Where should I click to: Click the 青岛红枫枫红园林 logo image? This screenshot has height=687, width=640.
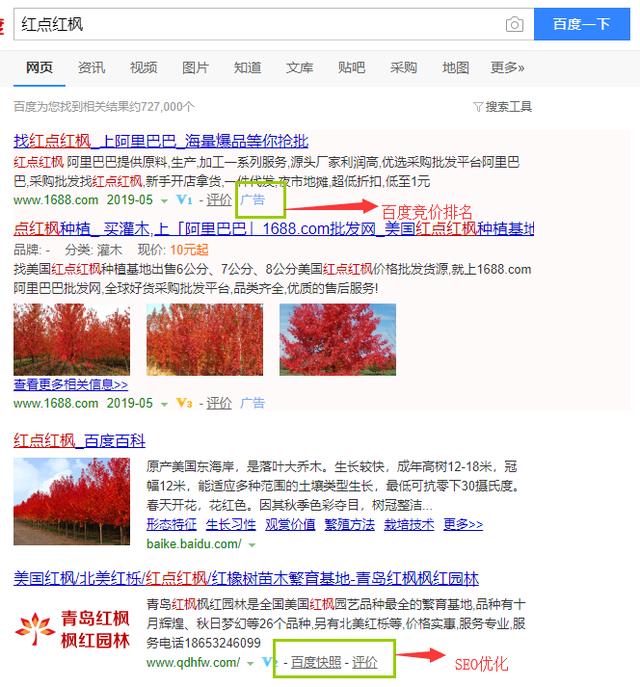tap(72, 630)
